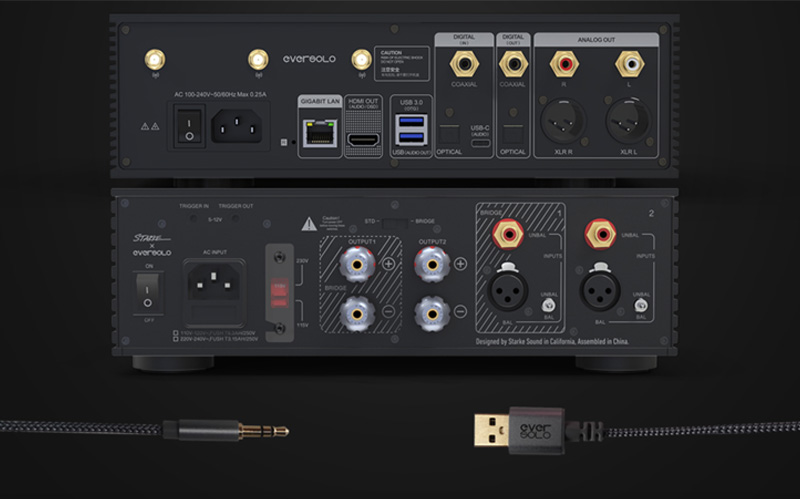
Task: Click the Designed by Starke Sound text
Action: point(552,341)
